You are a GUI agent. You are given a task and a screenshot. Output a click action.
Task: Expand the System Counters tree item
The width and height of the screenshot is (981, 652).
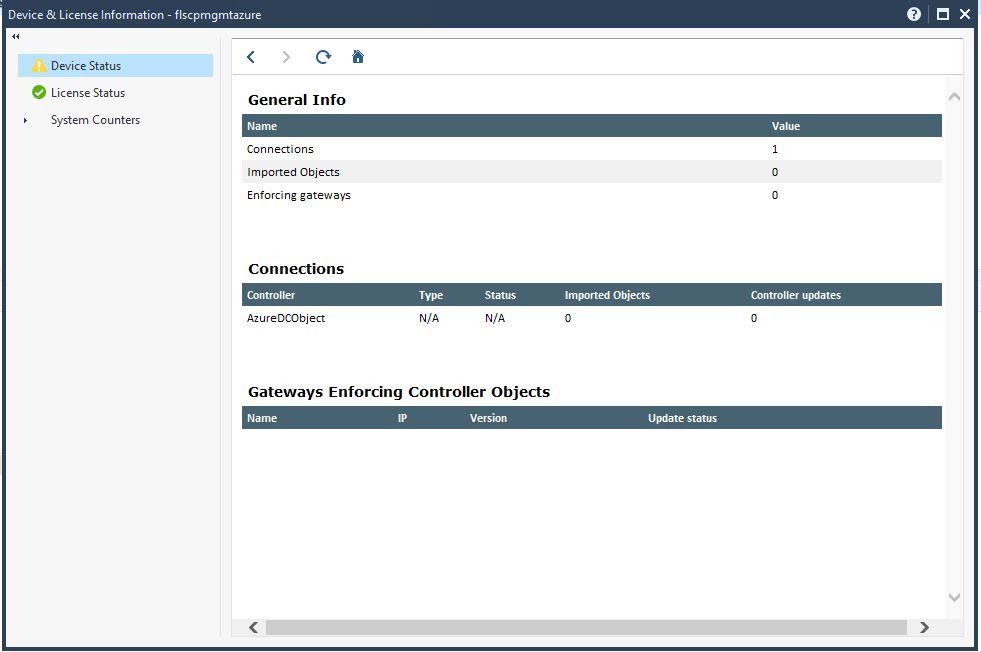[x=25, y=119]
